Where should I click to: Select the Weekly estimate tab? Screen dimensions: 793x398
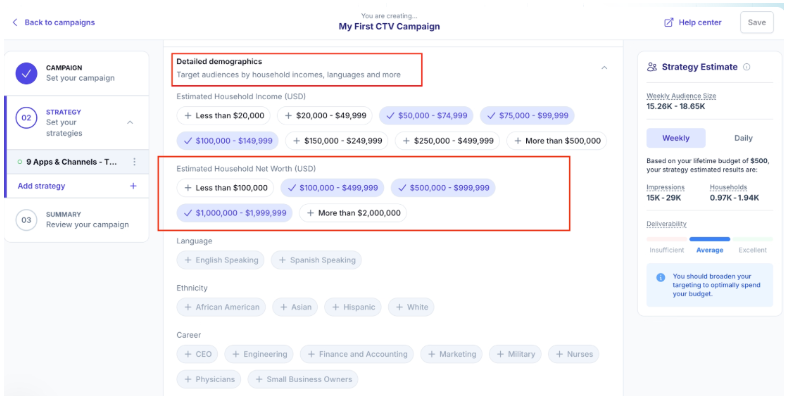point(676,138)
